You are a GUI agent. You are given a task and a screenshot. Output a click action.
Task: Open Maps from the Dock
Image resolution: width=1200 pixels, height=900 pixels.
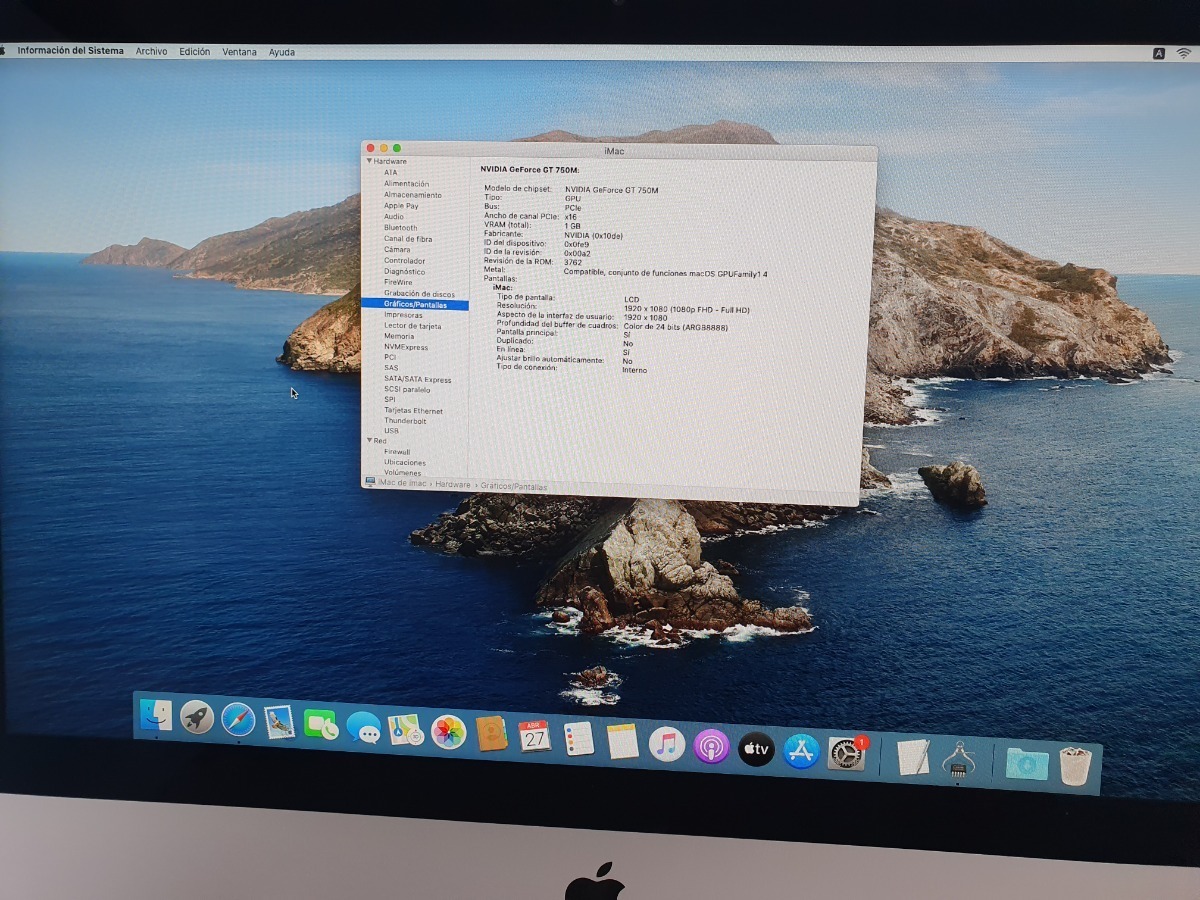point(406,730)
